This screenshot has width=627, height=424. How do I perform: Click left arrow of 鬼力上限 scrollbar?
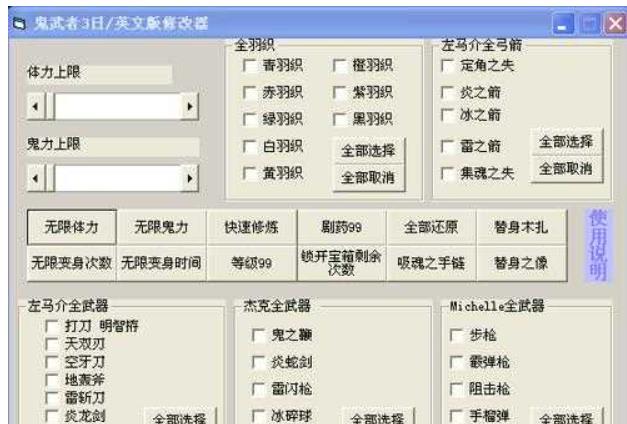coord(36,178)
